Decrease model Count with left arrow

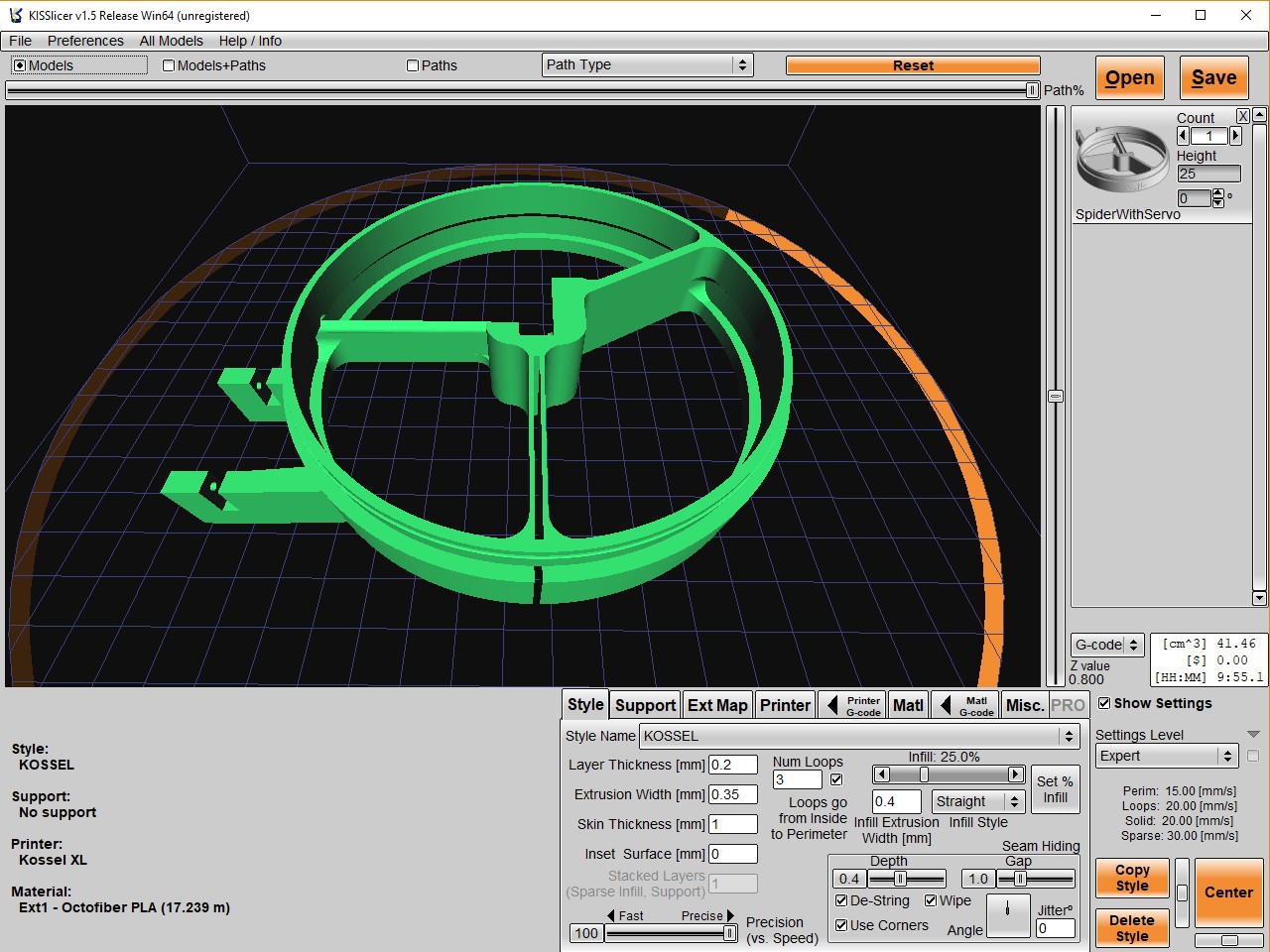click(x=1183, y=136)
